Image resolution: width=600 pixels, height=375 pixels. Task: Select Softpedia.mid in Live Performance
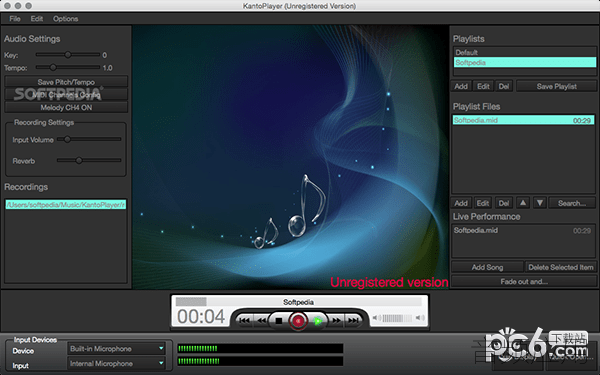tap(523, 230)
